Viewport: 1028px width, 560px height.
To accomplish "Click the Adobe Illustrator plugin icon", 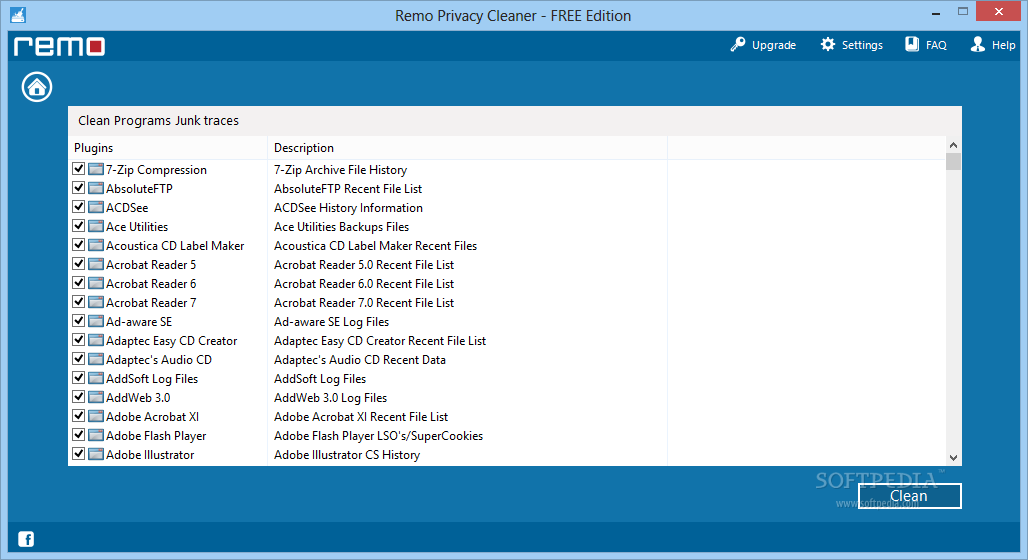I will [96, 454].
